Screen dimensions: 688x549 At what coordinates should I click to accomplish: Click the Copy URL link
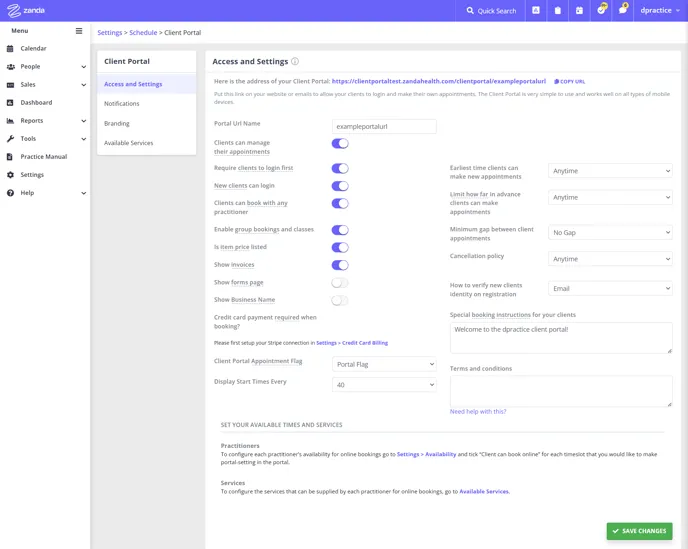click(x=570, y=82)
